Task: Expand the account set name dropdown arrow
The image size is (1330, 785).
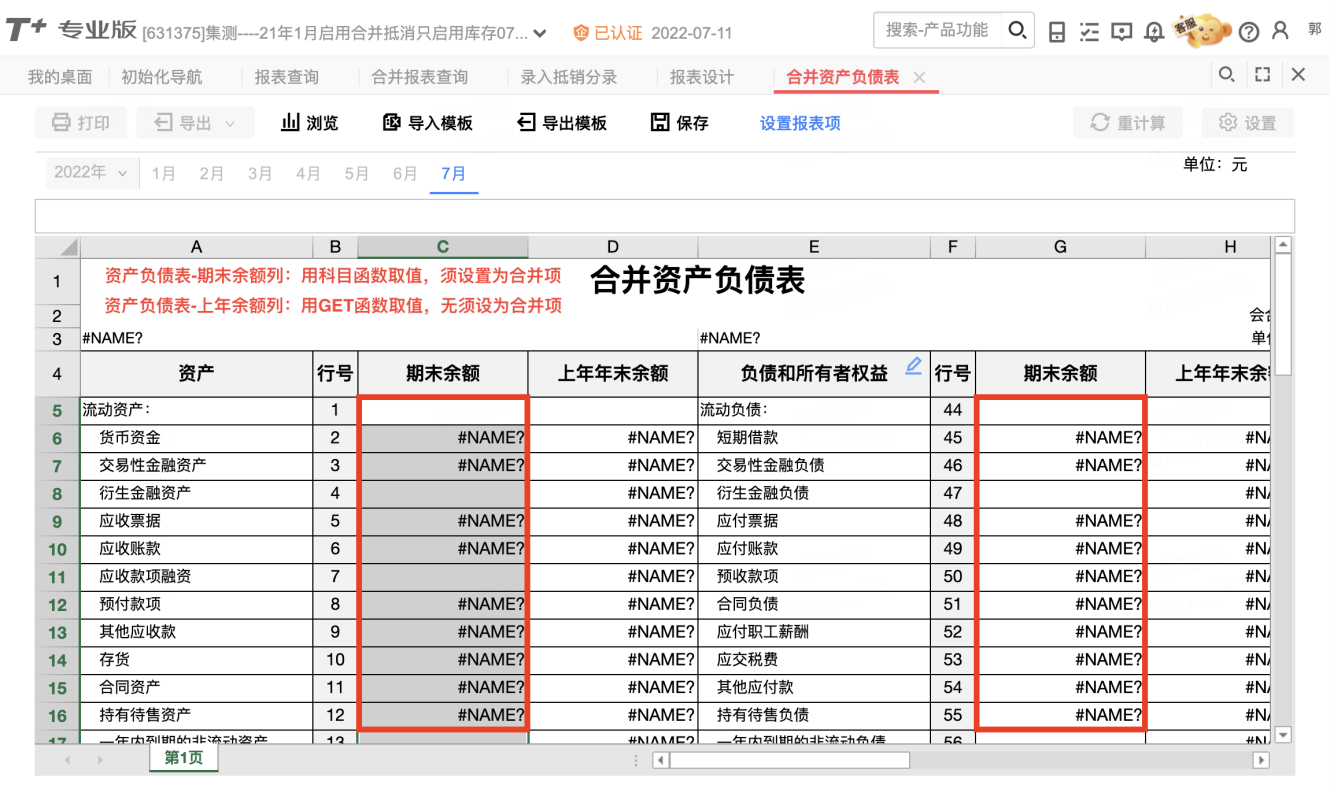Action: click(541, 34)
